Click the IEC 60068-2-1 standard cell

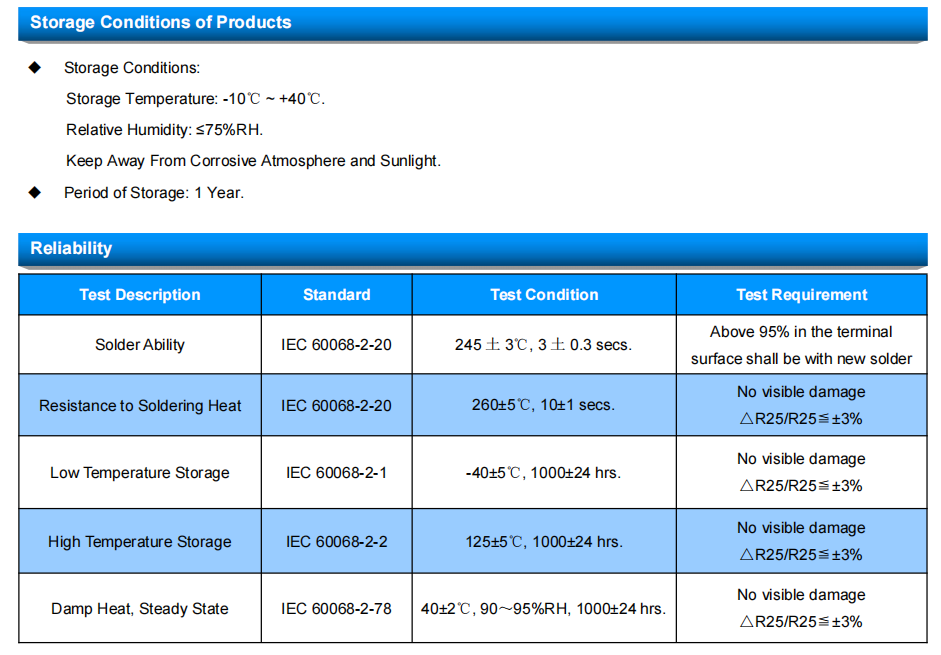337,472
